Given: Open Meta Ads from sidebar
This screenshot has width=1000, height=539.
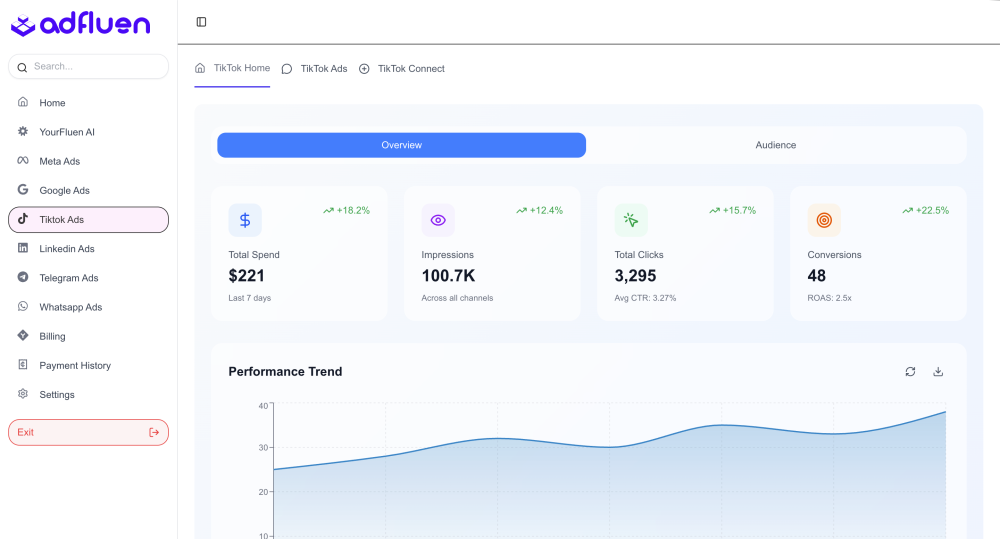Looking at the screenshot, I should pos(59,161).
